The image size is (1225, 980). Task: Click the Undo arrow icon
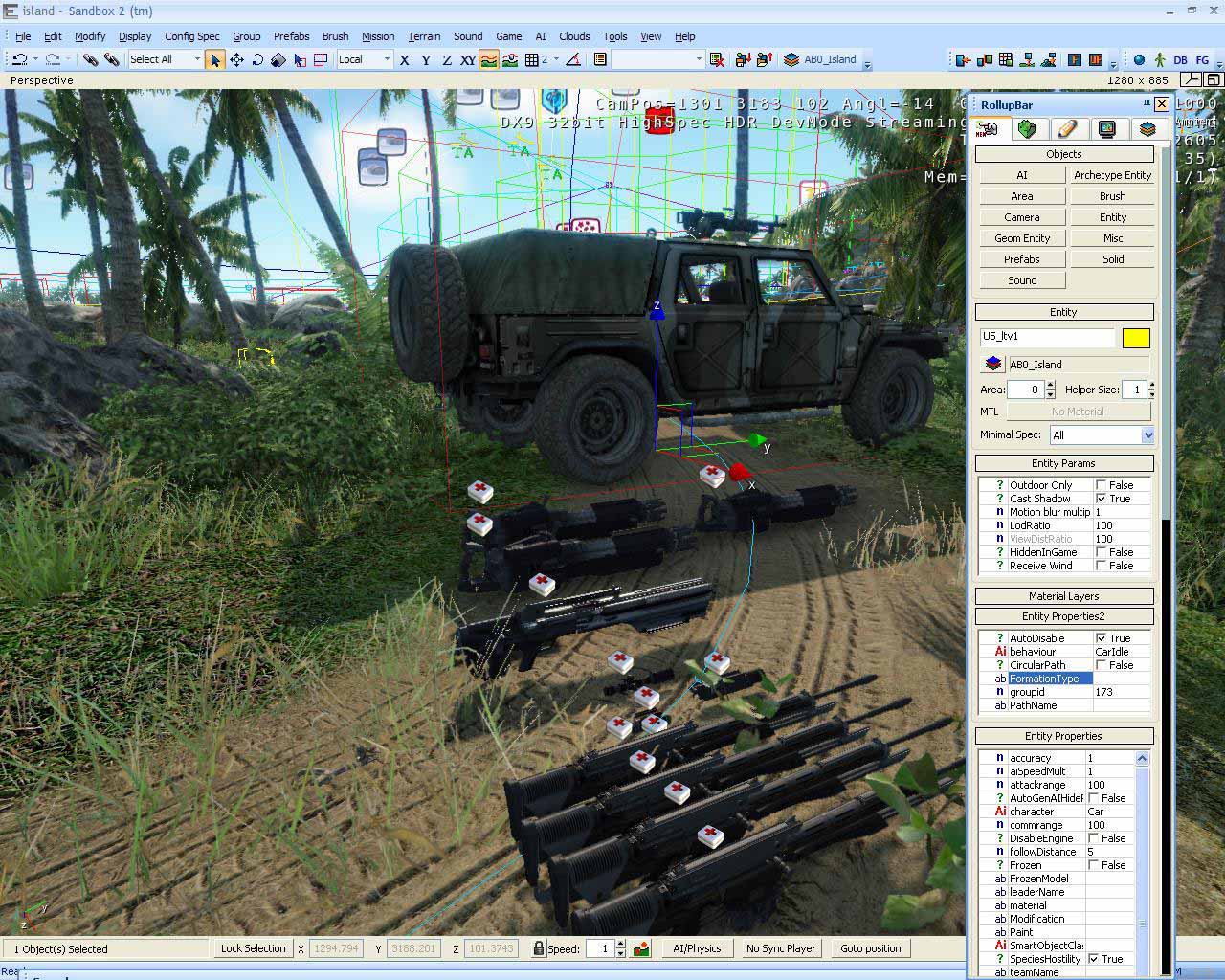pos(19,59)
